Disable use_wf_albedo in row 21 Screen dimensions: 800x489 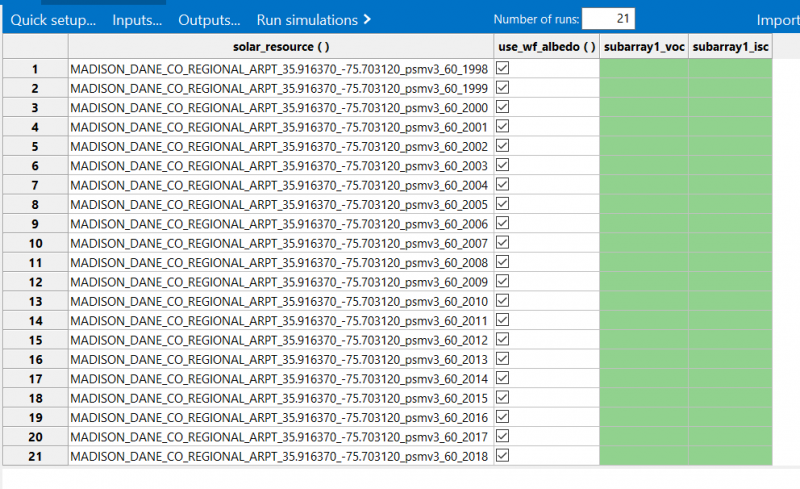click(x=503, y=455)
